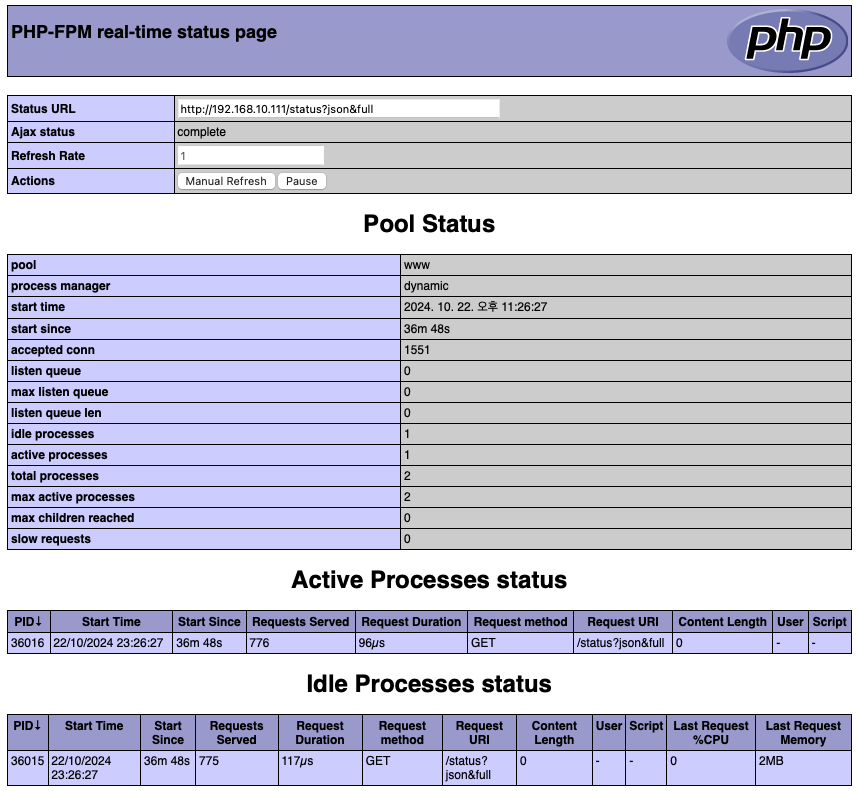Image resolution: width=860 pixels, height=791 pixels.
Task: Click active process PID '36016'
Action: (x=27, y=642)
